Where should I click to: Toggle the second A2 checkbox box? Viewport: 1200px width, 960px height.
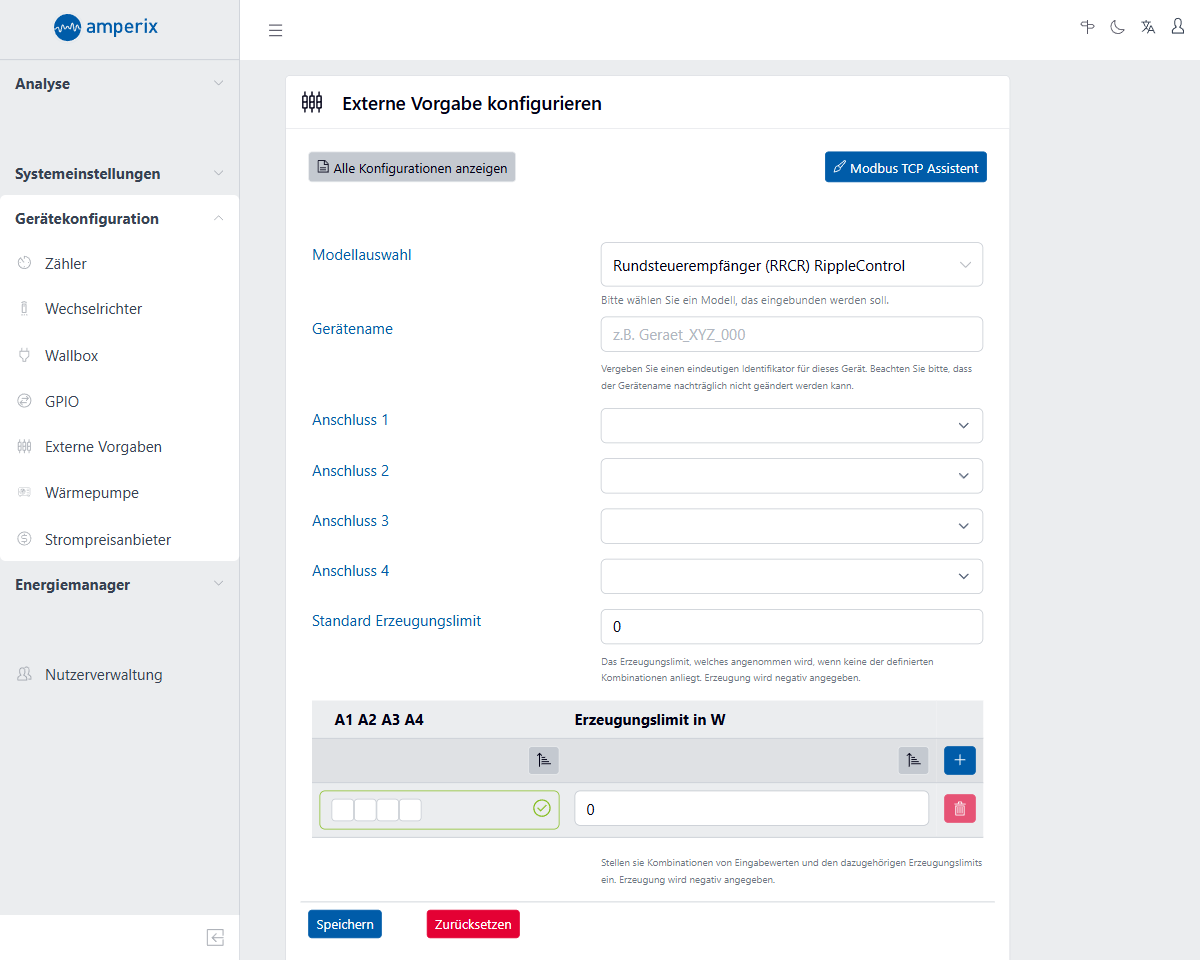365,810
